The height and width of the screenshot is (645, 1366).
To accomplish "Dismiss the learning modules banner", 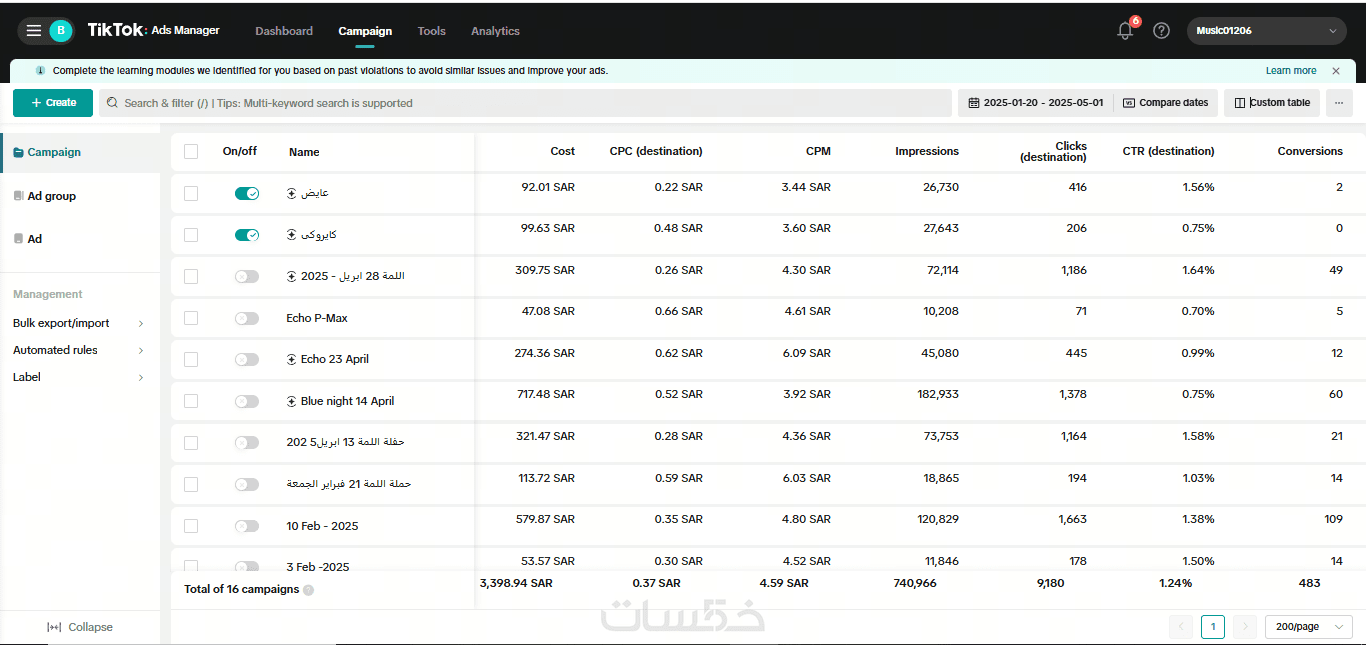I will [1336, 71].
